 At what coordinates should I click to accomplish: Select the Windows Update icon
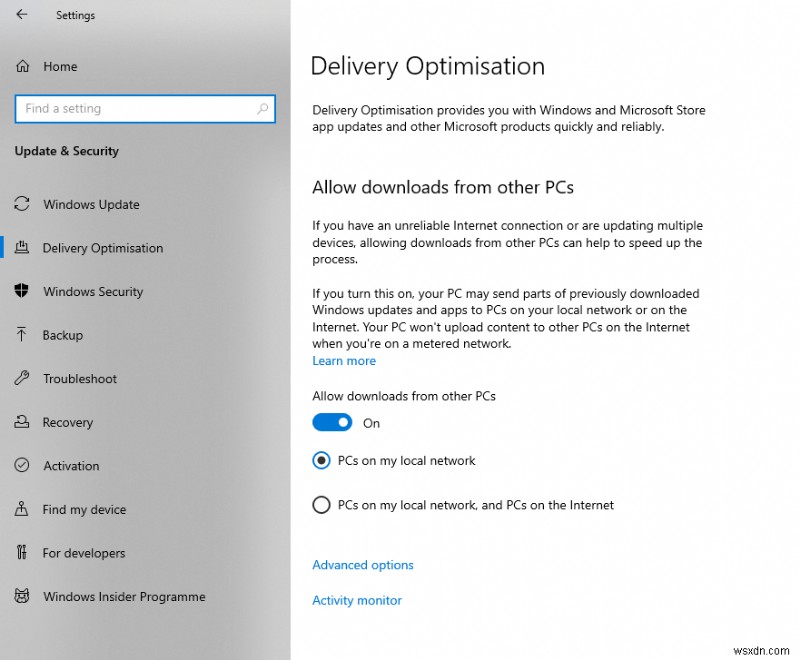click(22, 204)
